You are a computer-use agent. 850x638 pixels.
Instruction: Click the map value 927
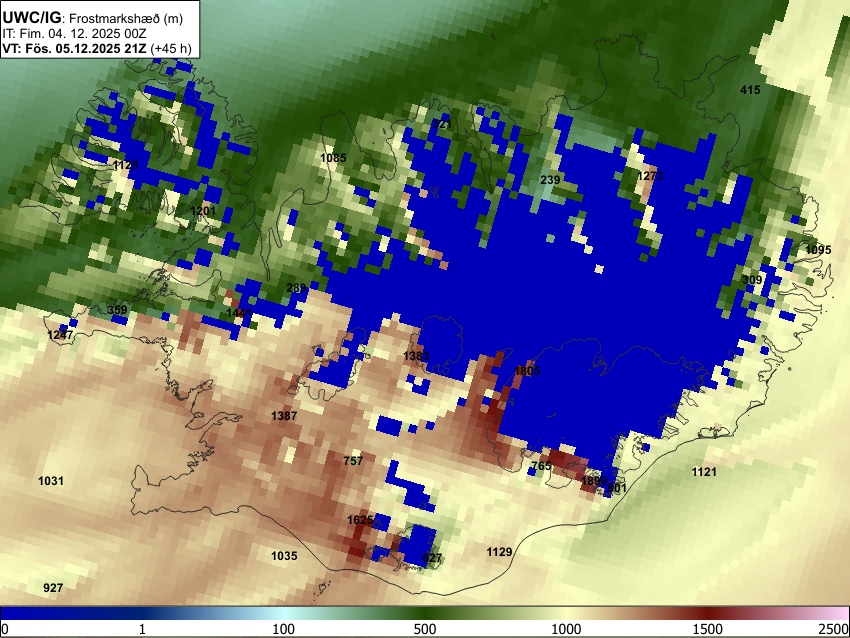53,588
